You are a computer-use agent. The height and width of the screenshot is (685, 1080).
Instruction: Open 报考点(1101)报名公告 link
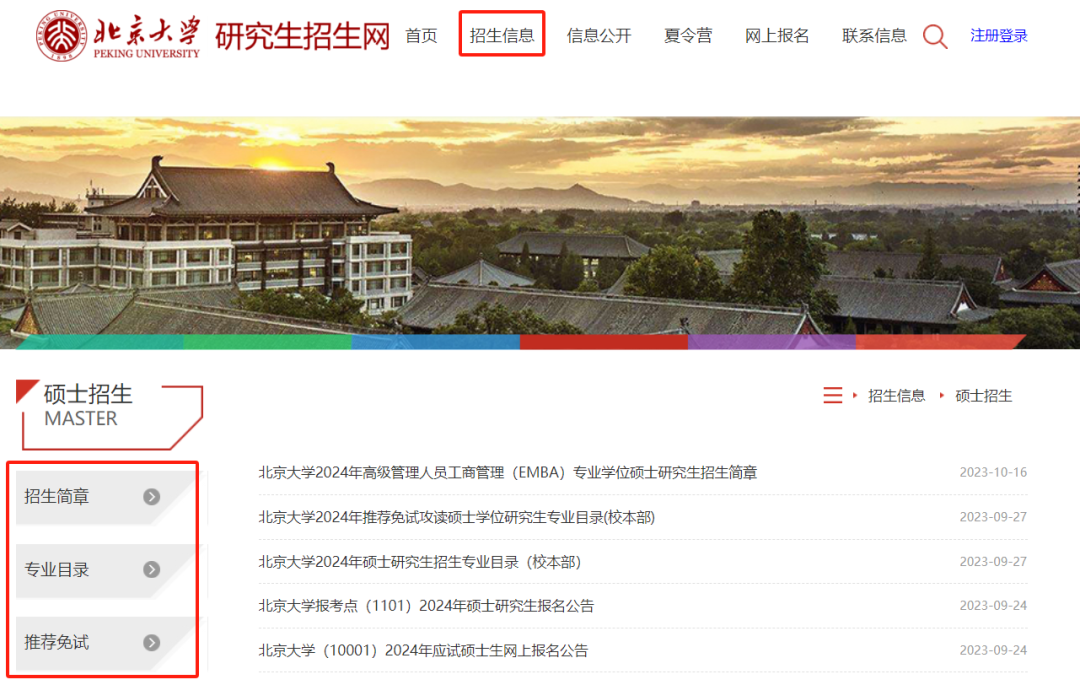[426, 606]
